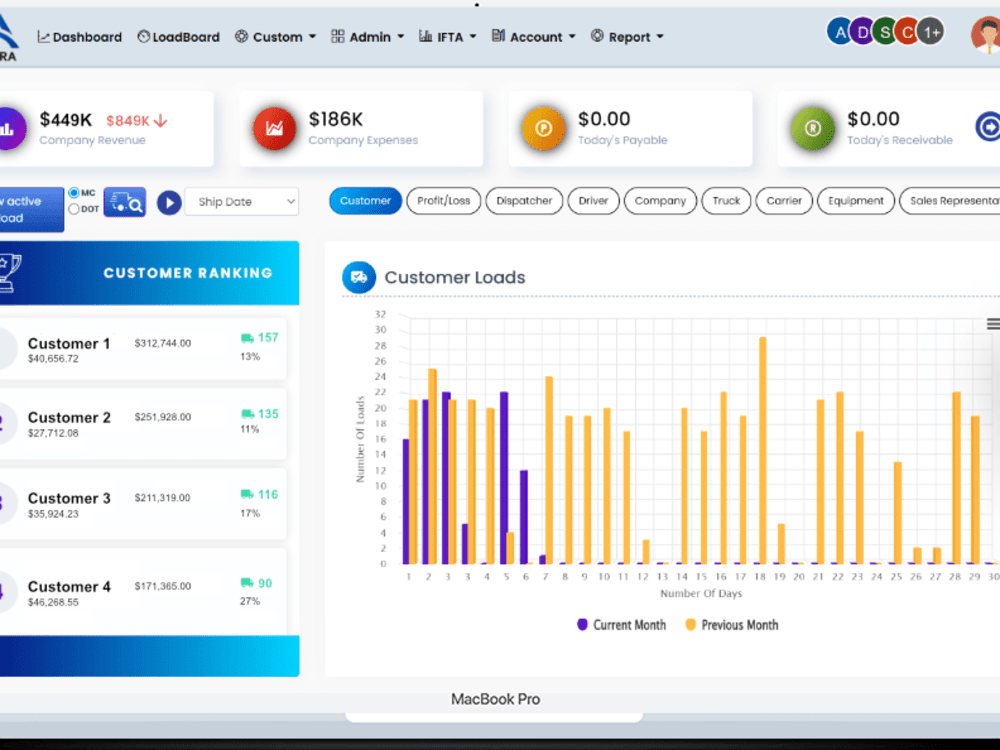Click the Customer Ranking header banner
The height and width of the screenshot is (750, 1000).
click(x=149, y=273)
